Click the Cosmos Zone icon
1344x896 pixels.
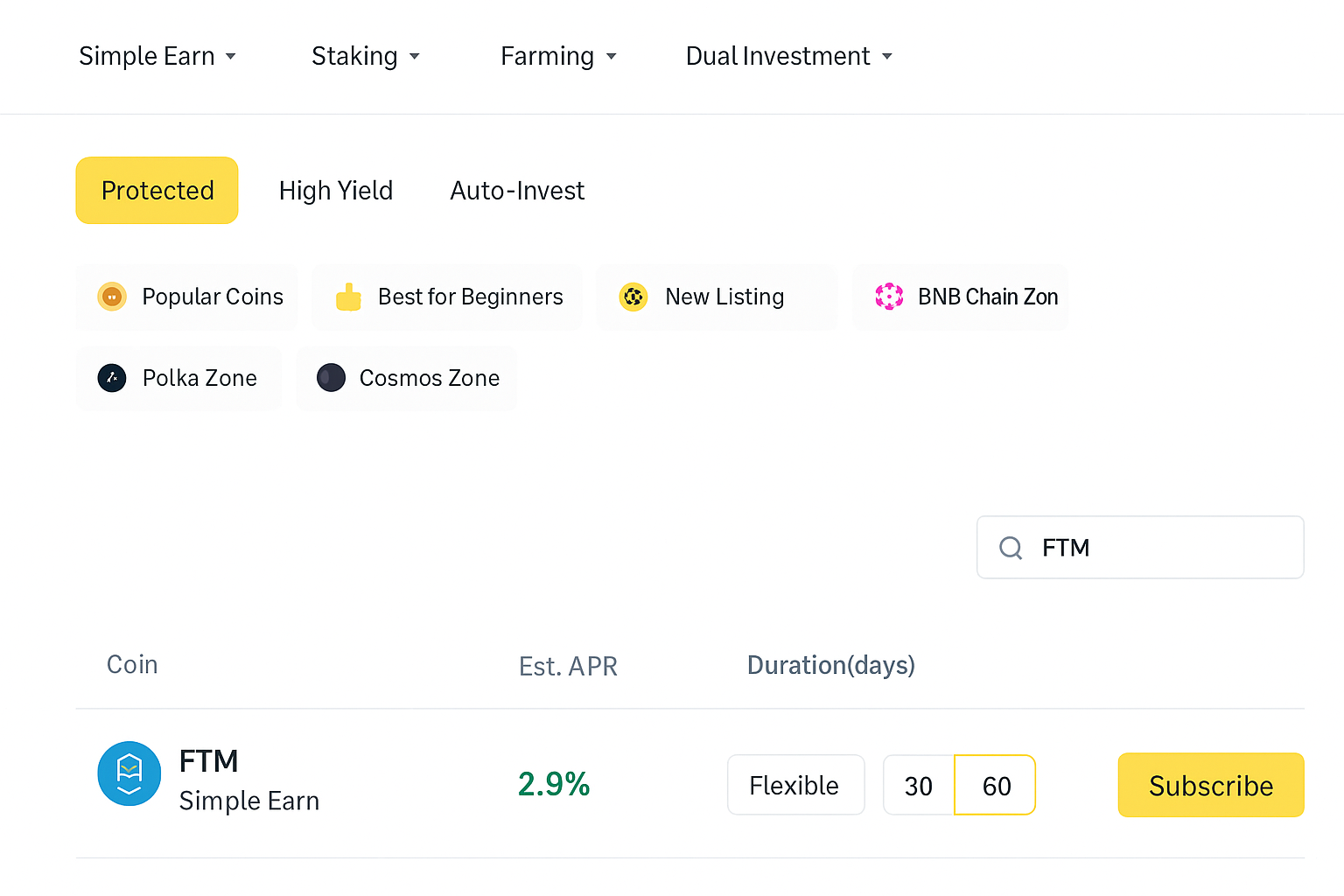(x=331, y=377)
